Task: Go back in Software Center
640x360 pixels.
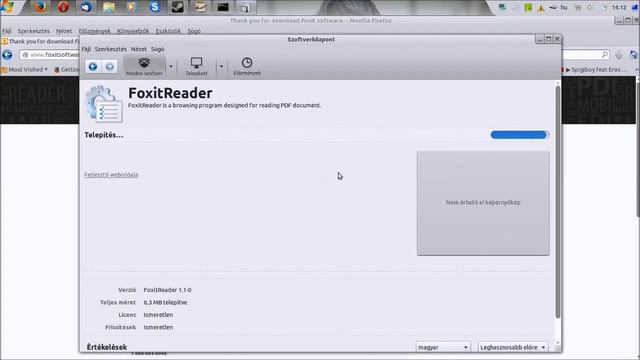Action: (x=93, y=67)
